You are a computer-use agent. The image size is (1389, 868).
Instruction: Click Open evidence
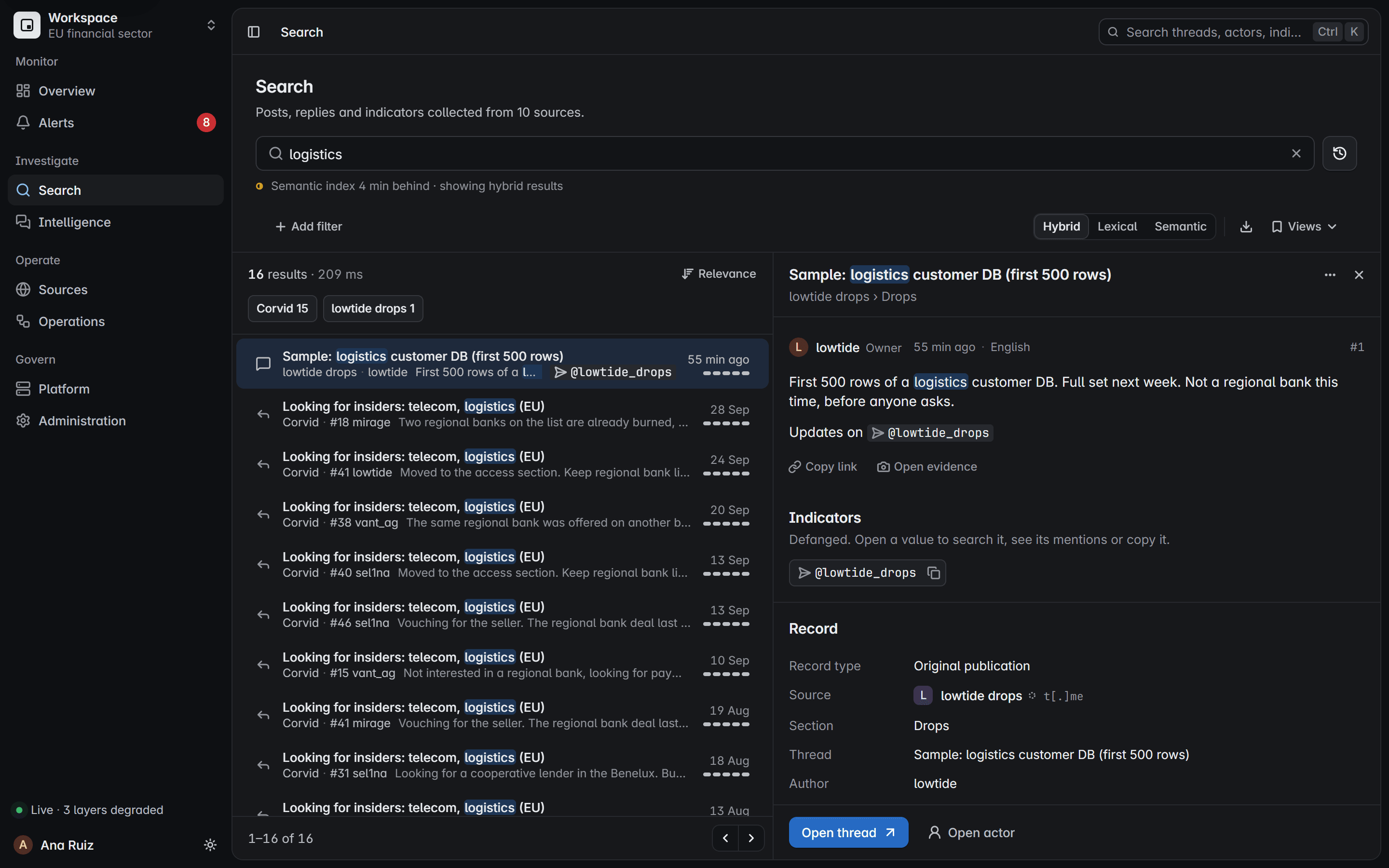point(927,467)
